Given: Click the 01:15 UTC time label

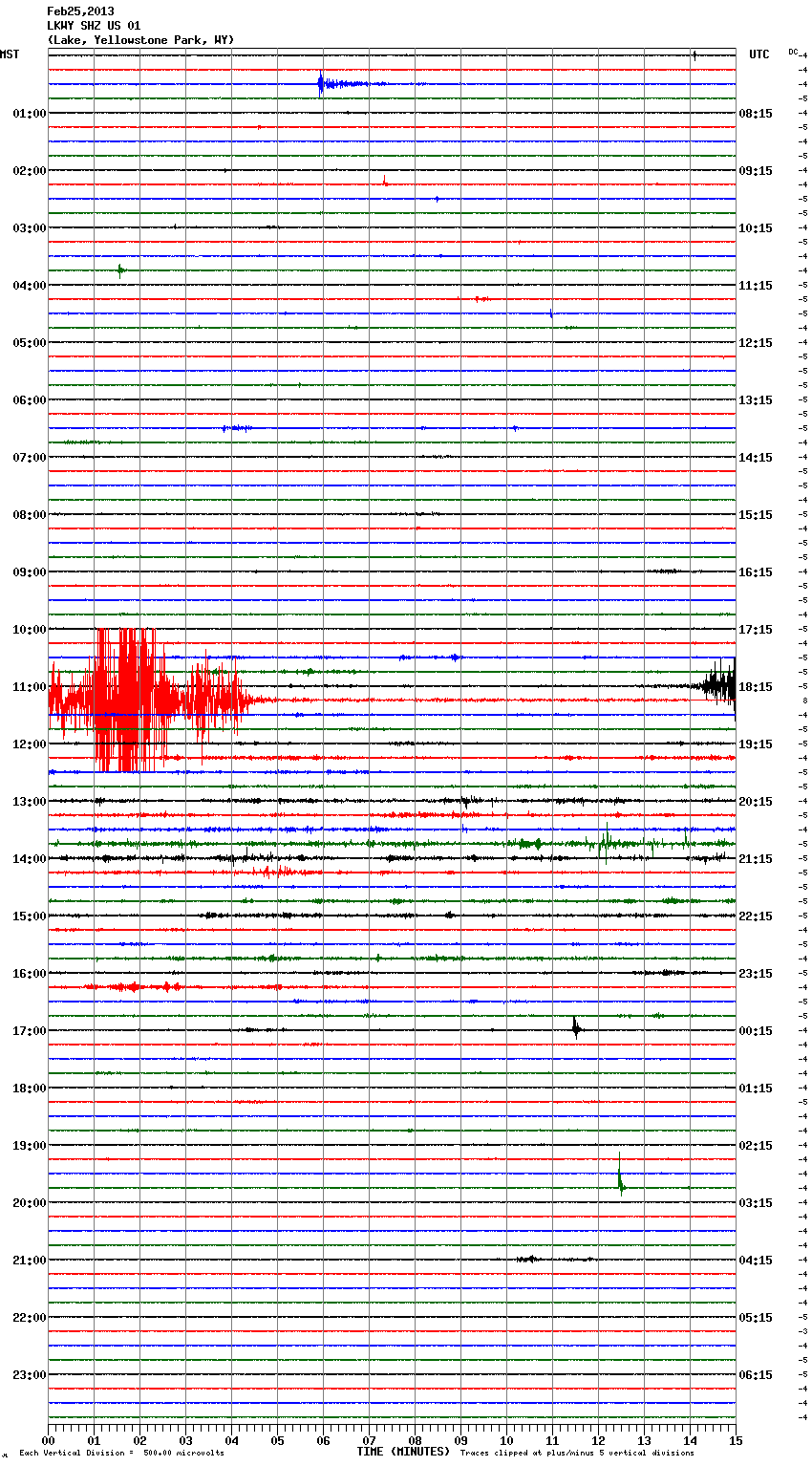Looking at the screenshot, I should click(756, 1089).
